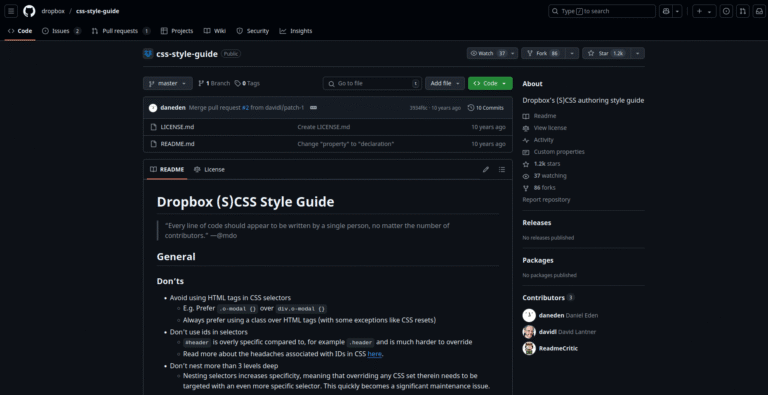The image size is (768, 395).
Task: Switch to the Insights tab
Action: coord(296,31)
